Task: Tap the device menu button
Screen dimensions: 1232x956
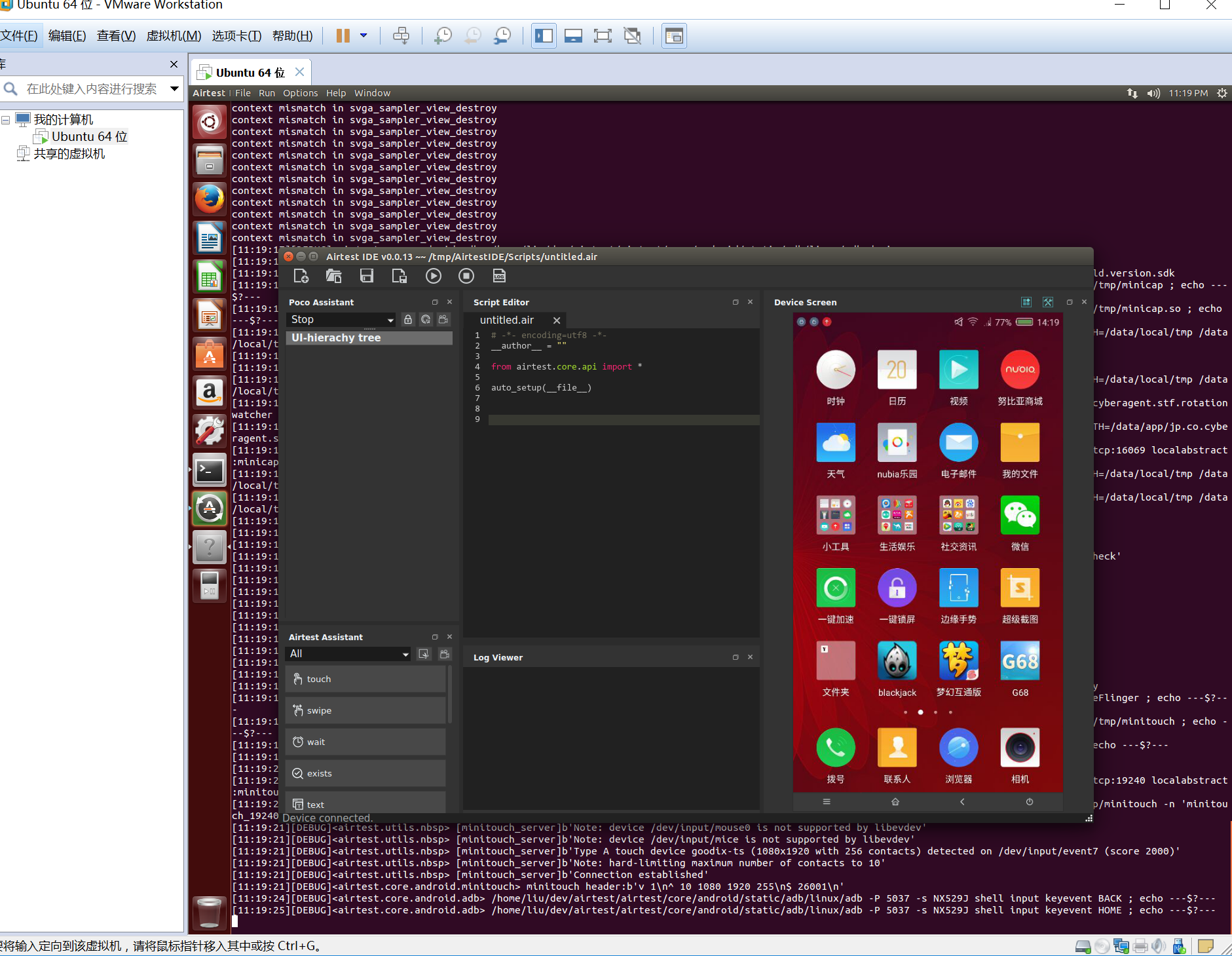Action: [827, 801]
